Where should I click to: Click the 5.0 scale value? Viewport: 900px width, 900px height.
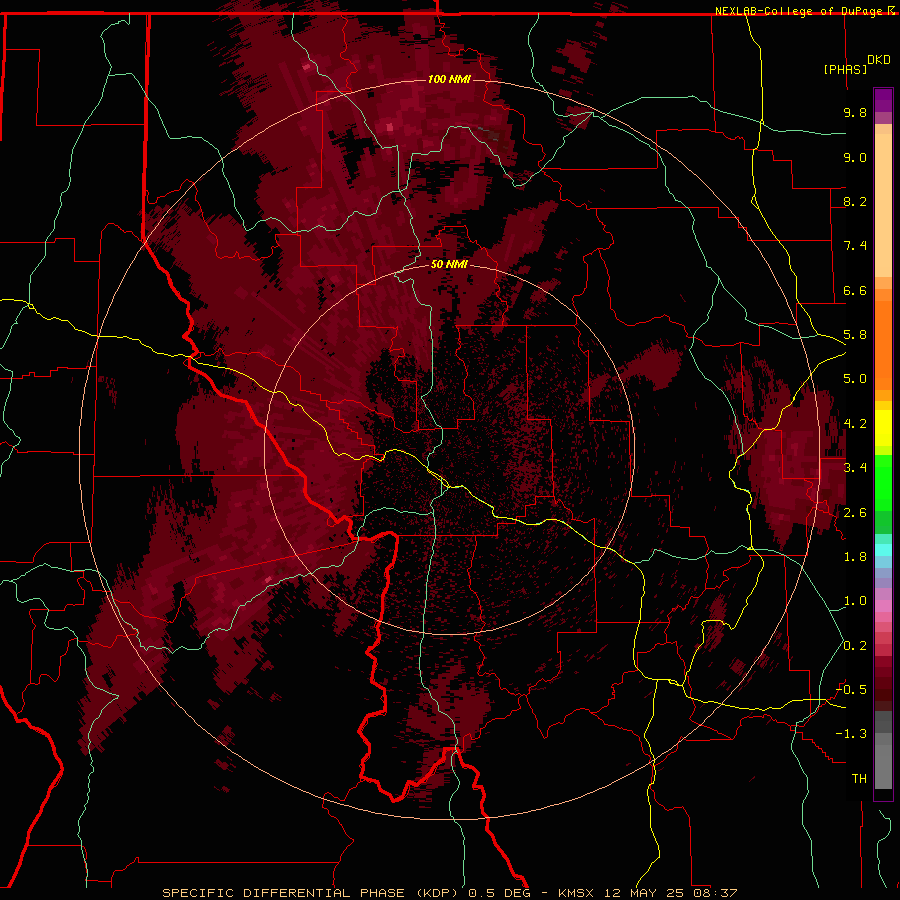click(855, 379)
